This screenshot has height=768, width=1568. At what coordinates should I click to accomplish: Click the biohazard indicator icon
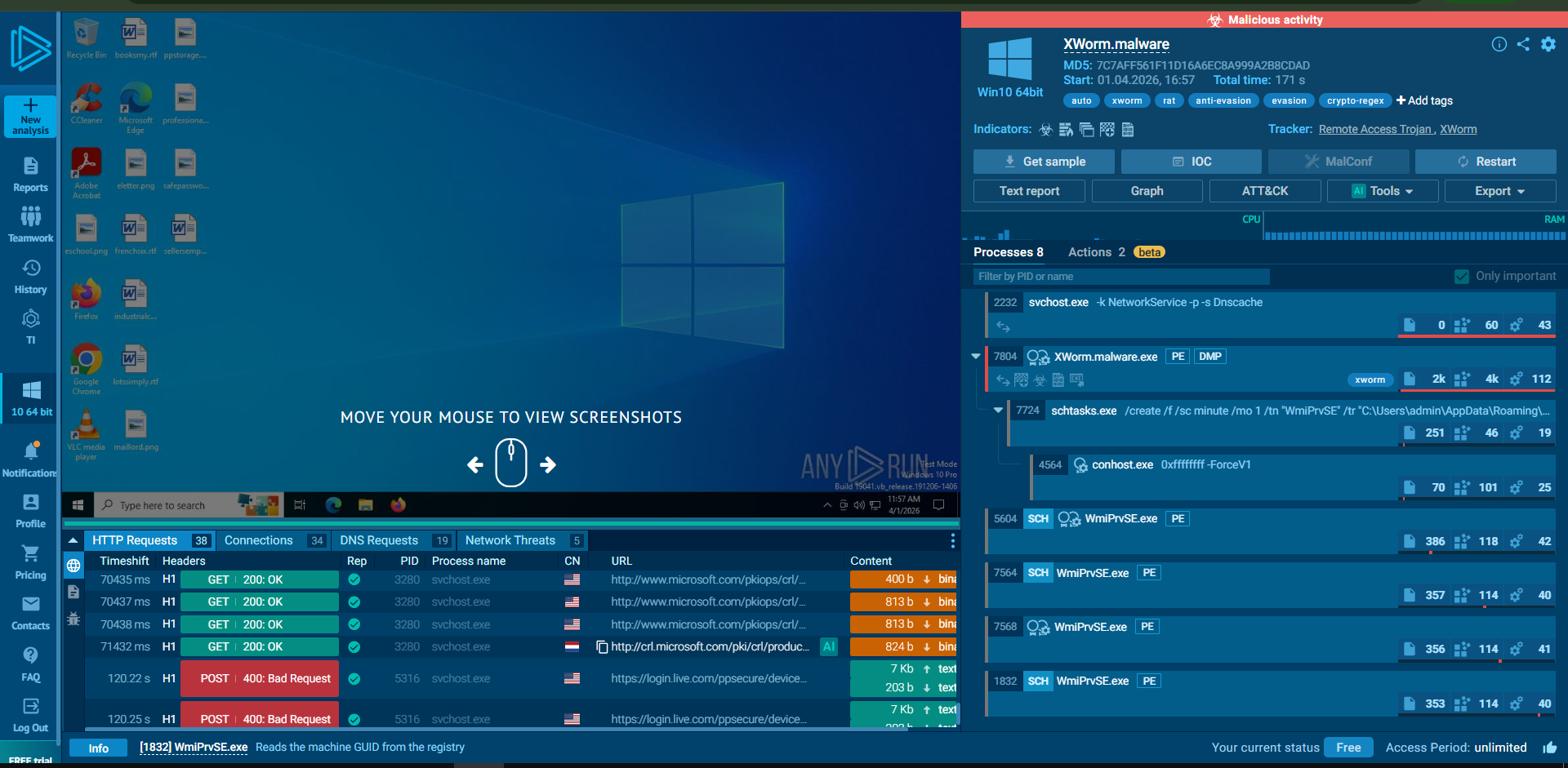(x=1045, y=129)
